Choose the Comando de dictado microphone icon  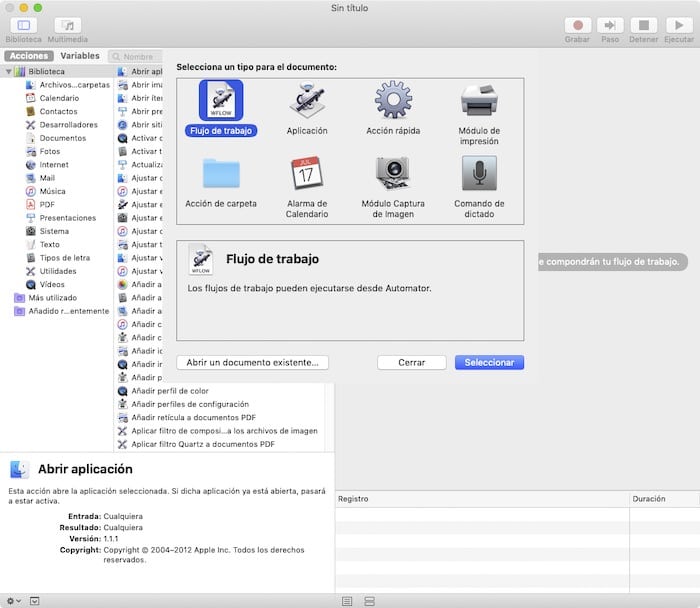tap(479, 174)
